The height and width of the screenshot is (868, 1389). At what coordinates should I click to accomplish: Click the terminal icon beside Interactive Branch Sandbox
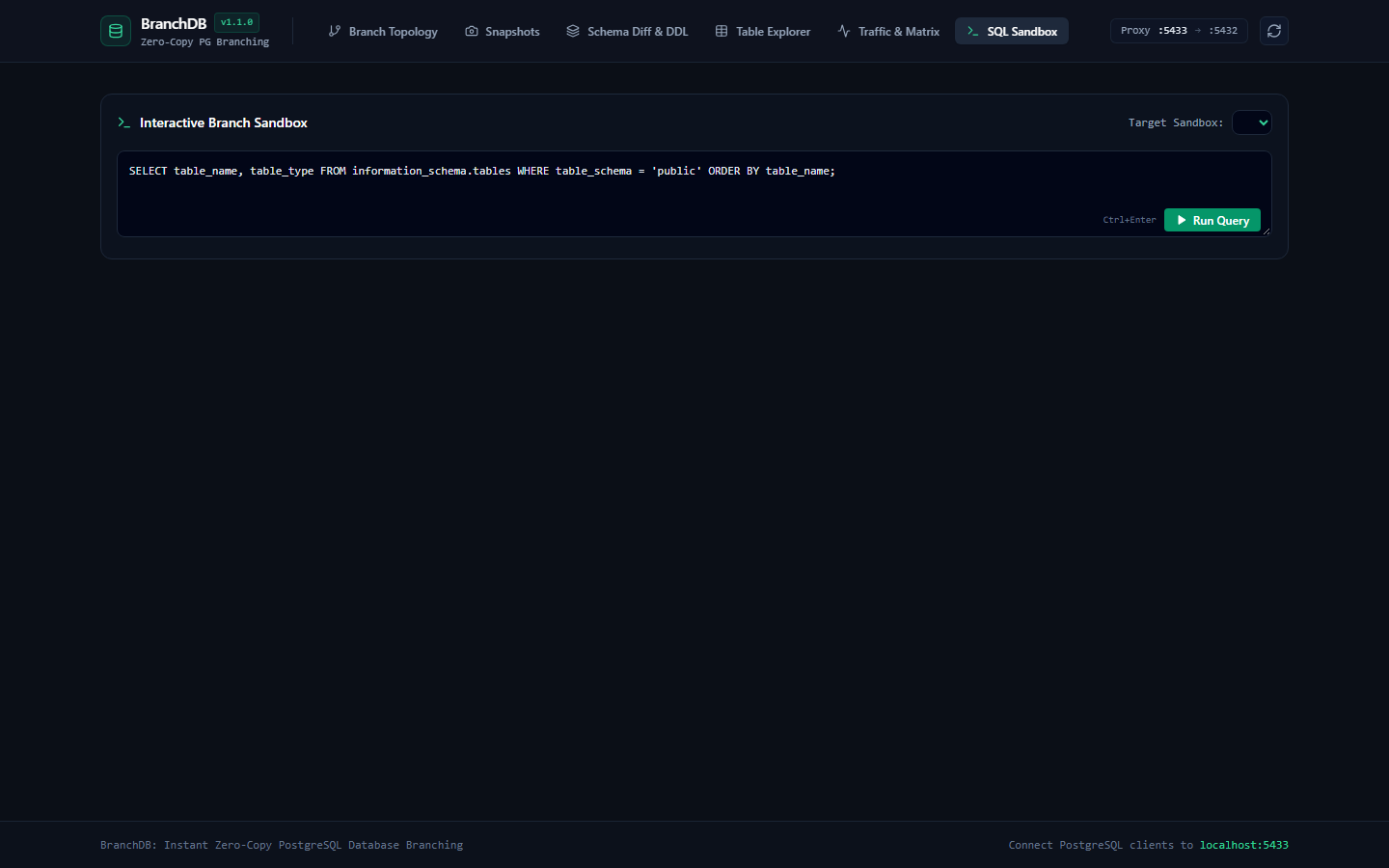tap(123, 122)
